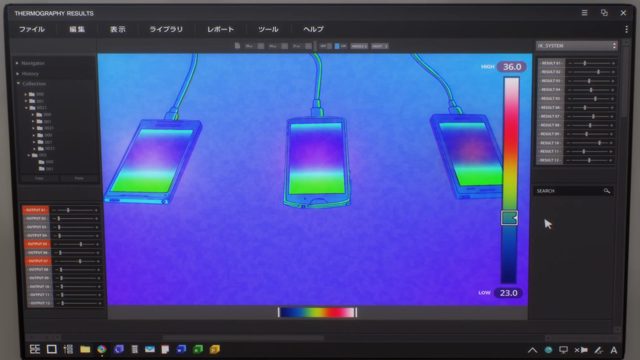Open File Explorer folder icon on the taskbar
Image resolution: width=640 pixels, height=360 pixels.
pyautogui.click(x=85, y=349)
